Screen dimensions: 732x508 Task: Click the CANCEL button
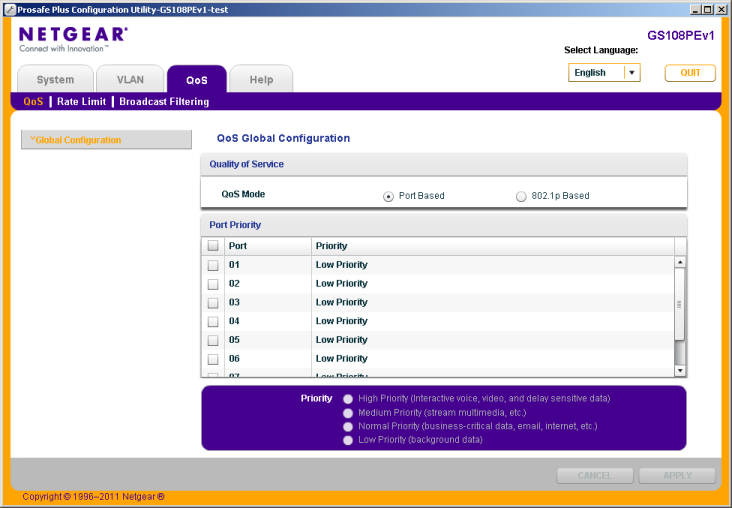(595, 475)
